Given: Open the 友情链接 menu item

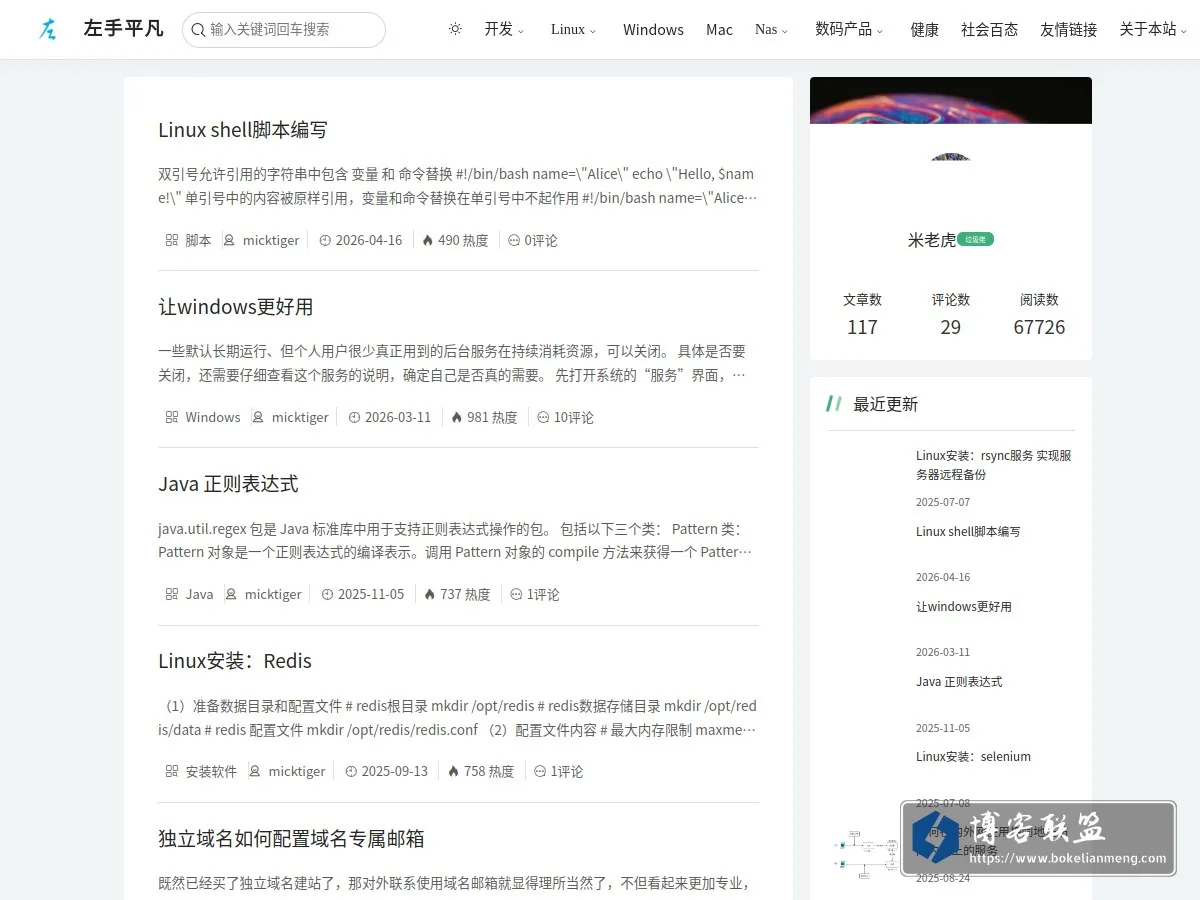Looking at the screenshot, I should coord(1068,29).
